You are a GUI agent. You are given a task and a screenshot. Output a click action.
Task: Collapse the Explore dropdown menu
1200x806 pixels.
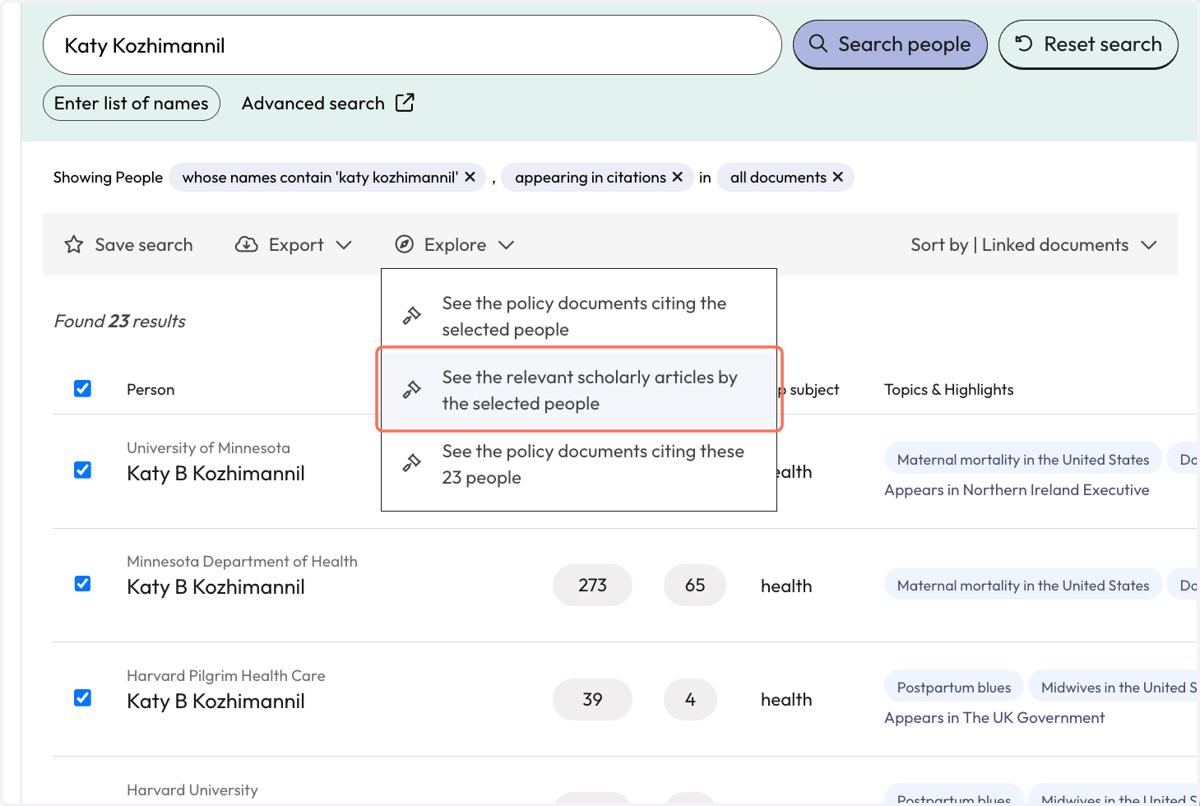click(x=455, y=245)
